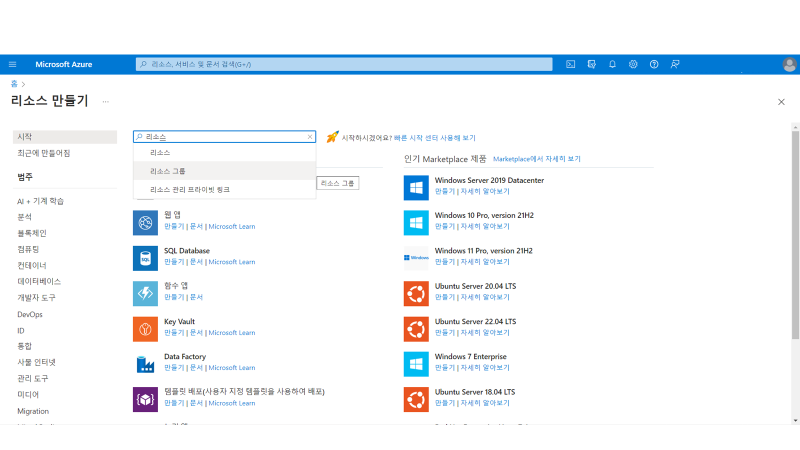Clear the marketplace search box text
Image resolution: width=800 pixels, height=450 pixels.
310,137
